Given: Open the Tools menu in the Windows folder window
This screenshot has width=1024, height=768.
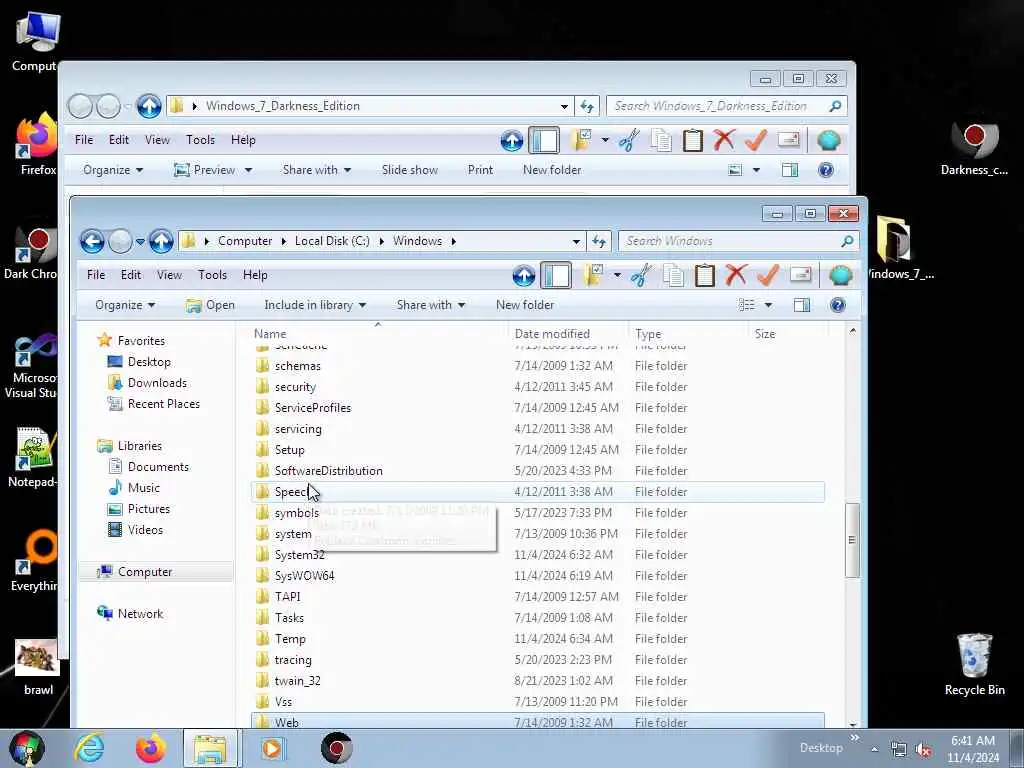Looking at the screenshot, I should point(212,275).
